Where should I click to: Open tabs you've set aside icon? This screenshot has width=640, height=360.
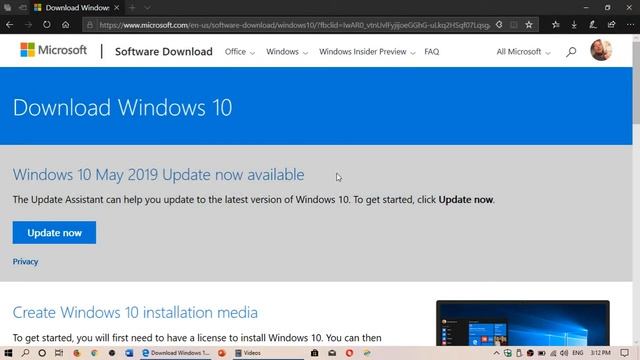(x=7, y=8)
